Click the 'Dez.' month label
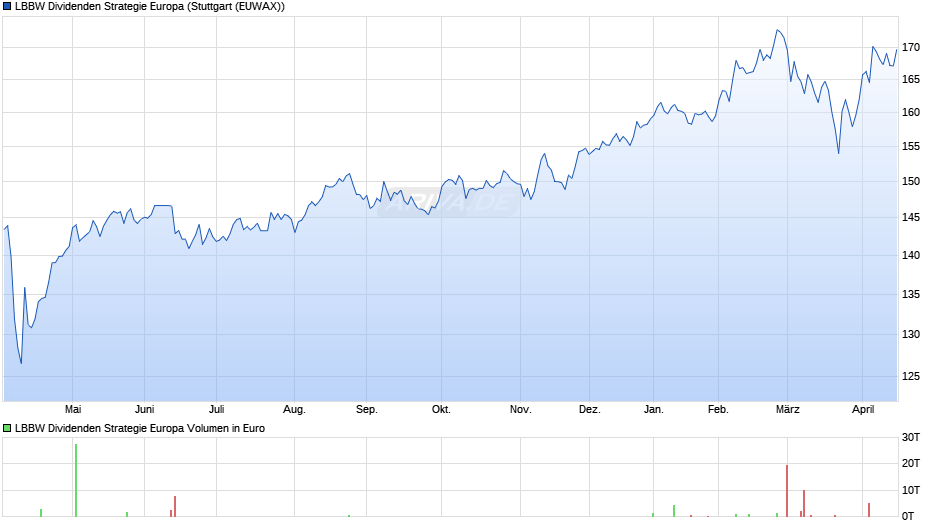 click(590, 409)
